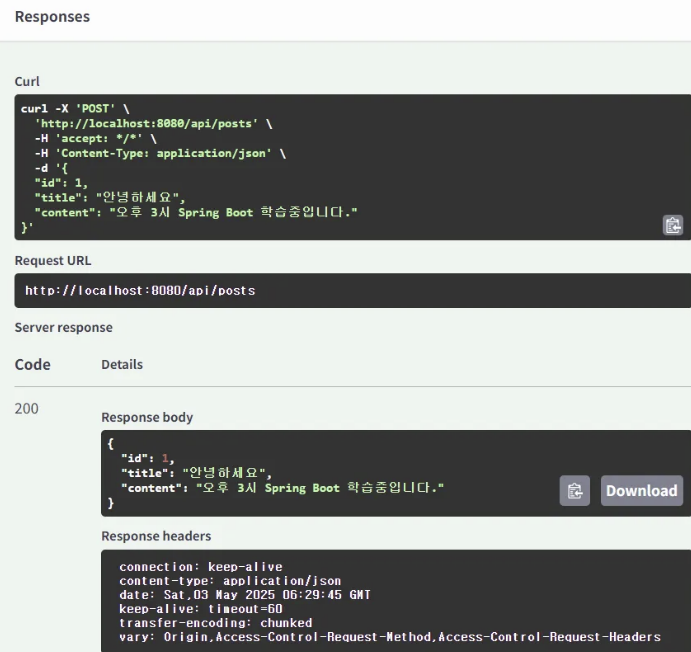Click the 'Content-Type: application/json' curl line

point(160,153)
